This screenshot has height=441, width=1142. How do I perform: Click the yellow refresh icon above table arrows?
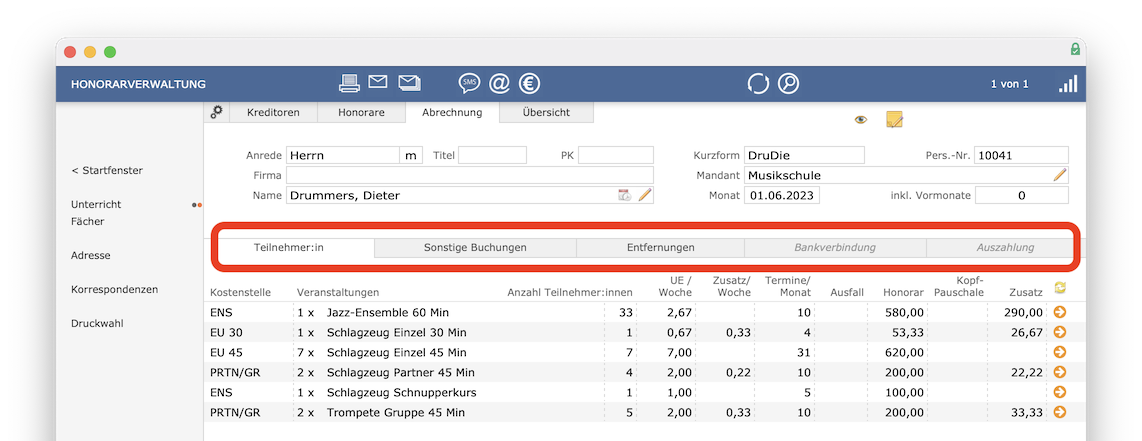(x=1060, y=288)
